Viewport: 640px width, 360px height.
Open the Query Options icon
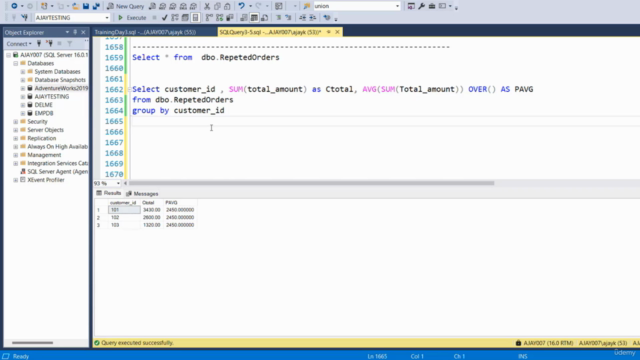(x=185, y=18)
